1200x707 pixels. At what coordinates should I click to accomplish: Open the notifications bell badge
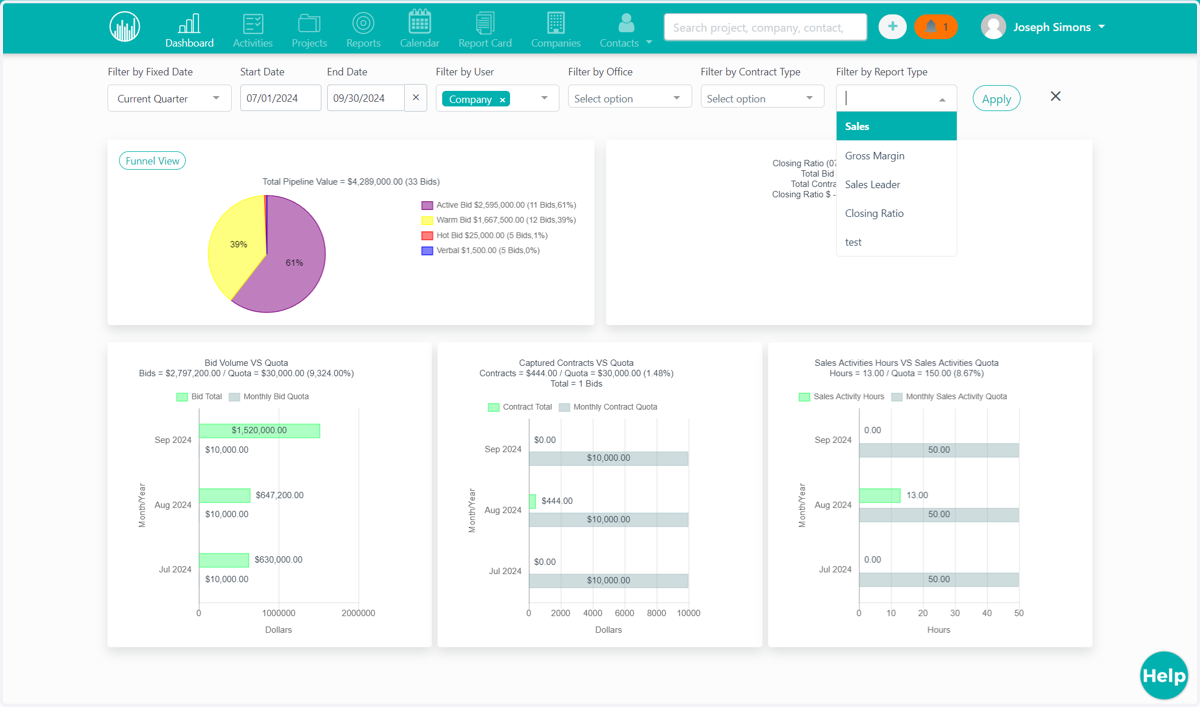(x=936, y=27)
